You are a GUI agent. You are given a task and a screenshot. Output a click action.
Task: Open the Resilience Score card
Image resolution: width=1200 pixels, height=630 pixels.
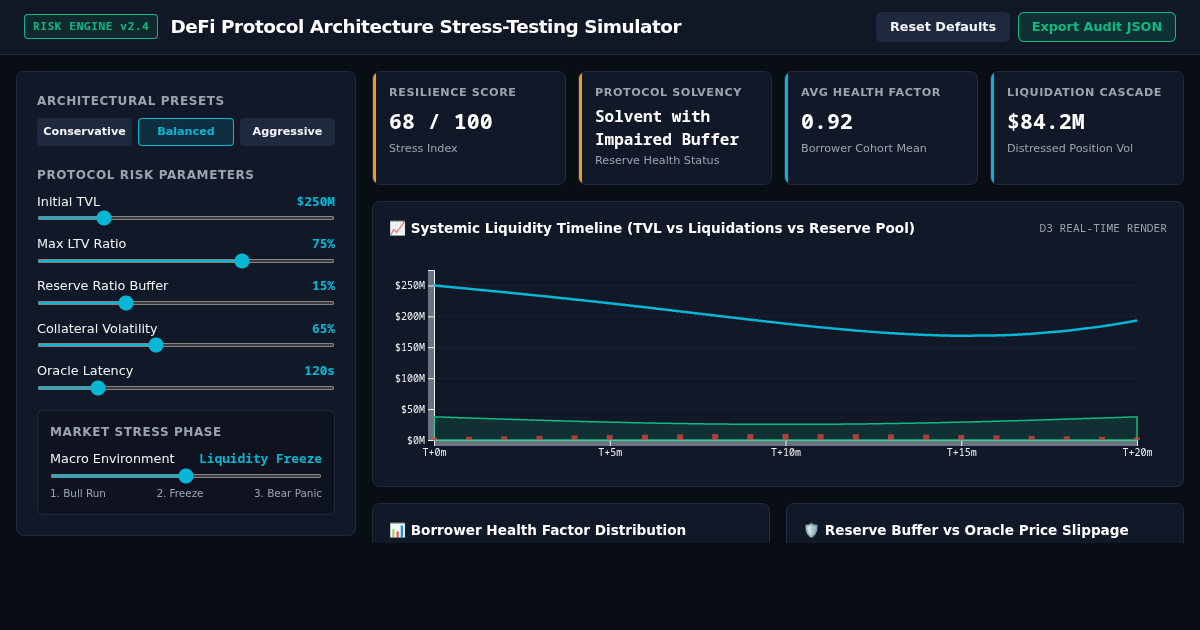pos(469,128)
